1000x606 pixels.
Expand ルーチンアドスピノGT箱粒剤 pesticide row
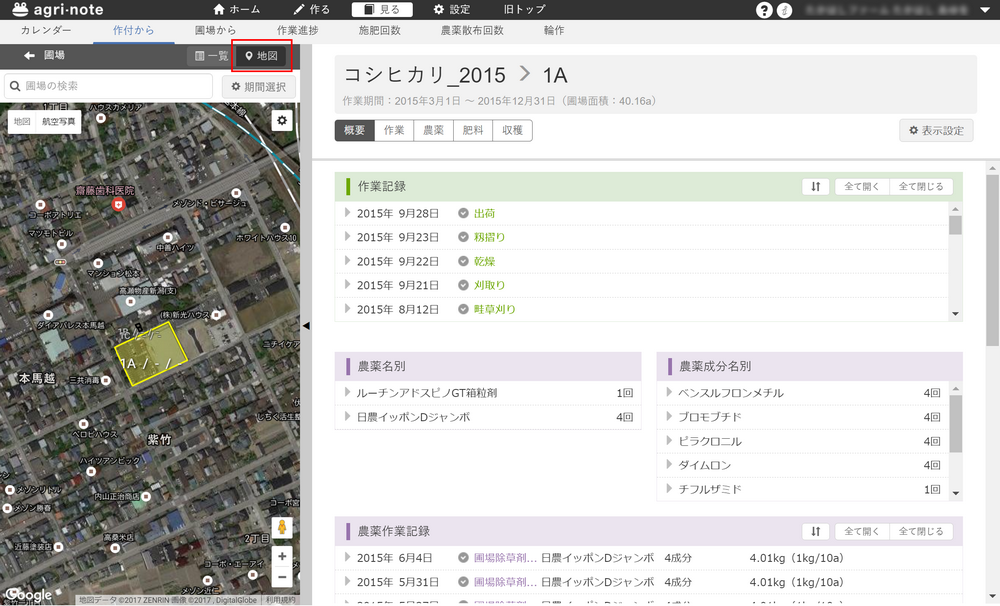tap(348, 393)
